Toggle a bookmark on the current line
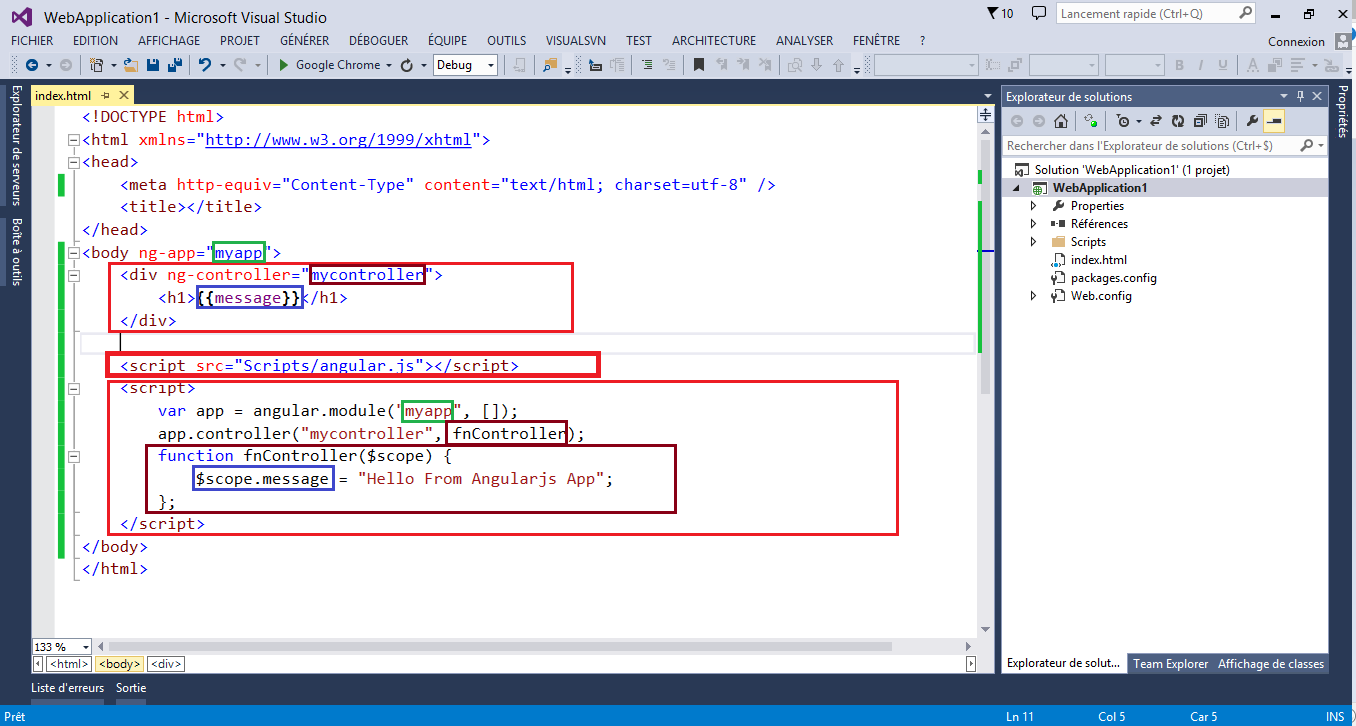This screenshot has width=1356, height=726. pos(699,65)
